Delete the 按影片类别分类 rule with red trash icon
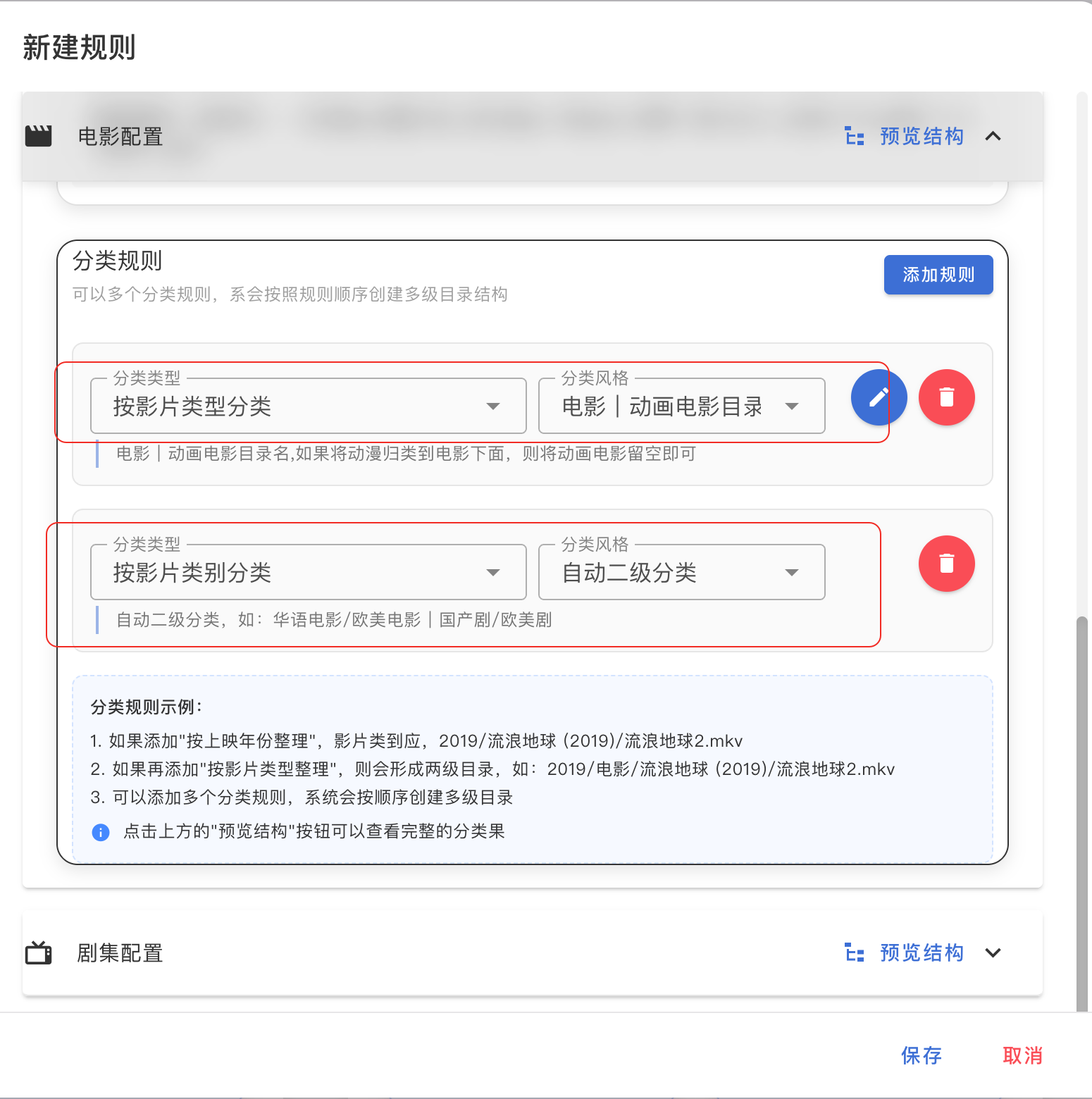1092x1099 pixels. point(947,564)
